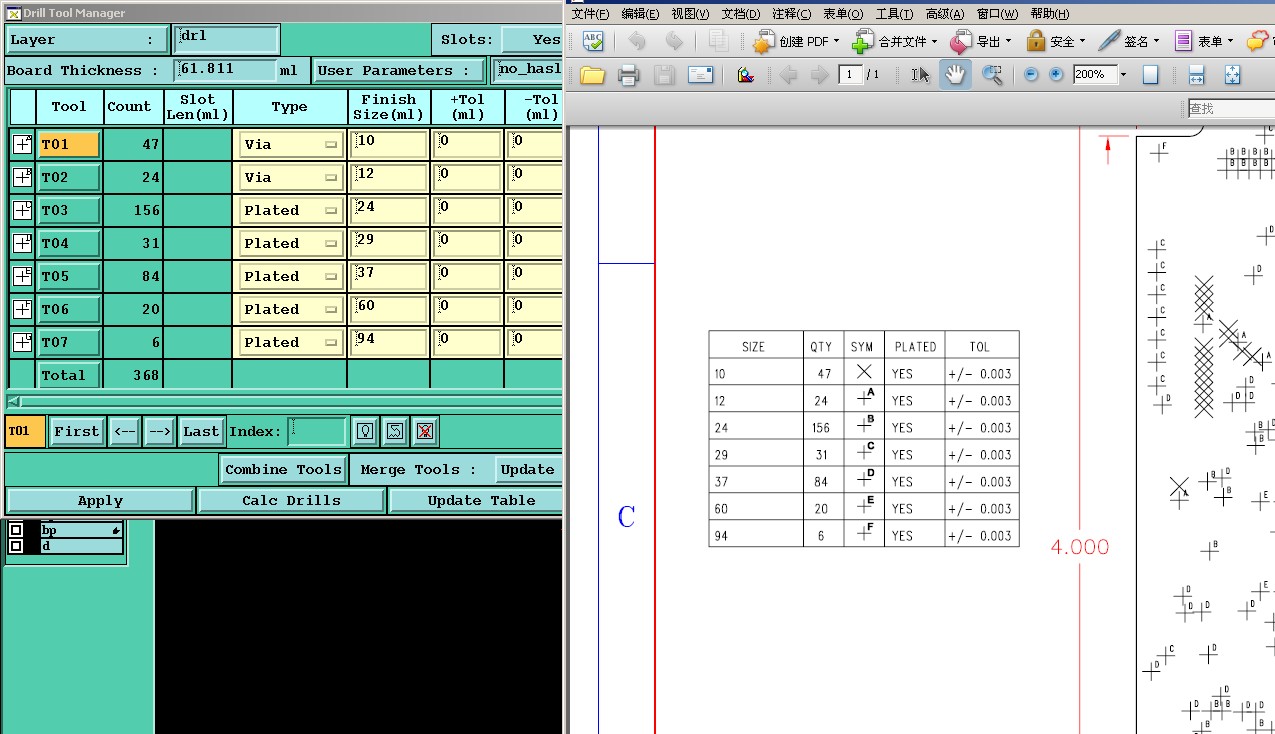Click the zoom in plus icon
Viewport: 1275px width, 734px height.
click(1056, 75)
